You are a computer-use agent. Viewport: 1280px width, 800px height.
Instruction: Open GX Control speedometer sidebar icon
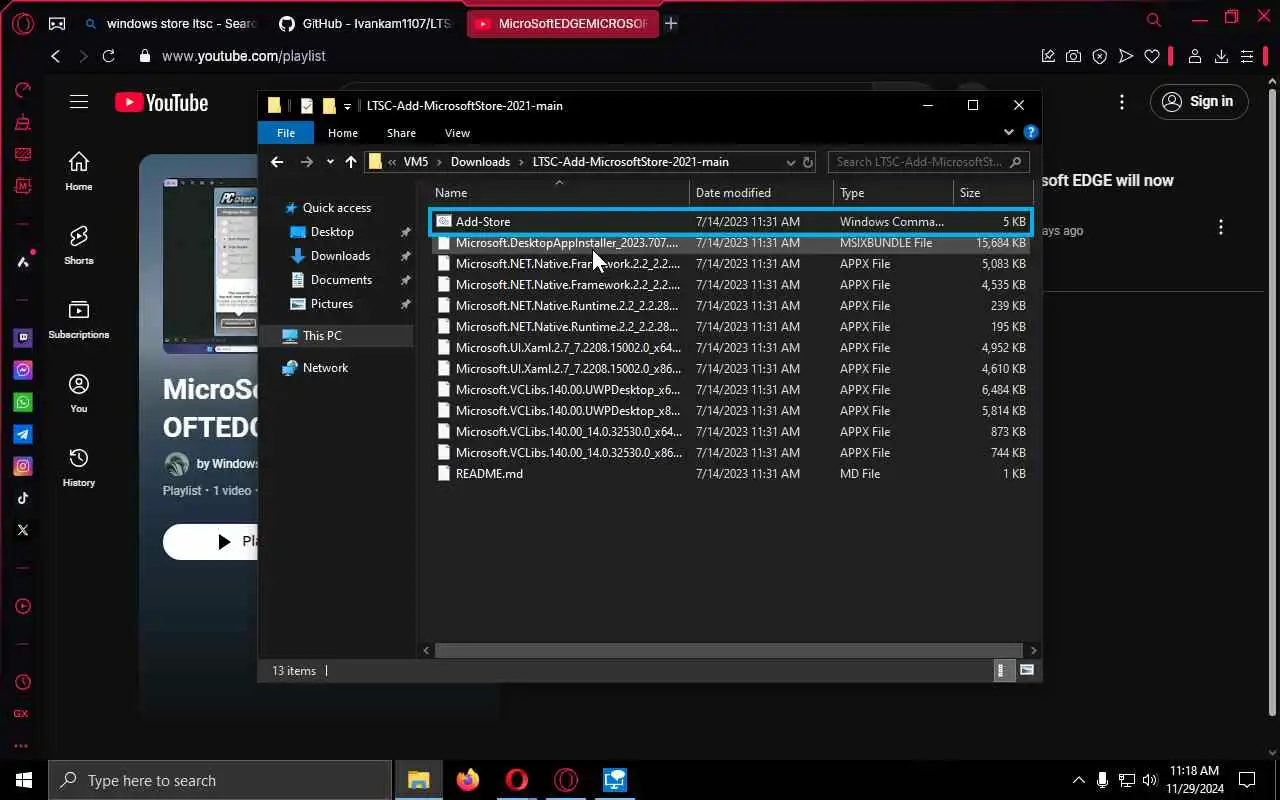(22, 90)
